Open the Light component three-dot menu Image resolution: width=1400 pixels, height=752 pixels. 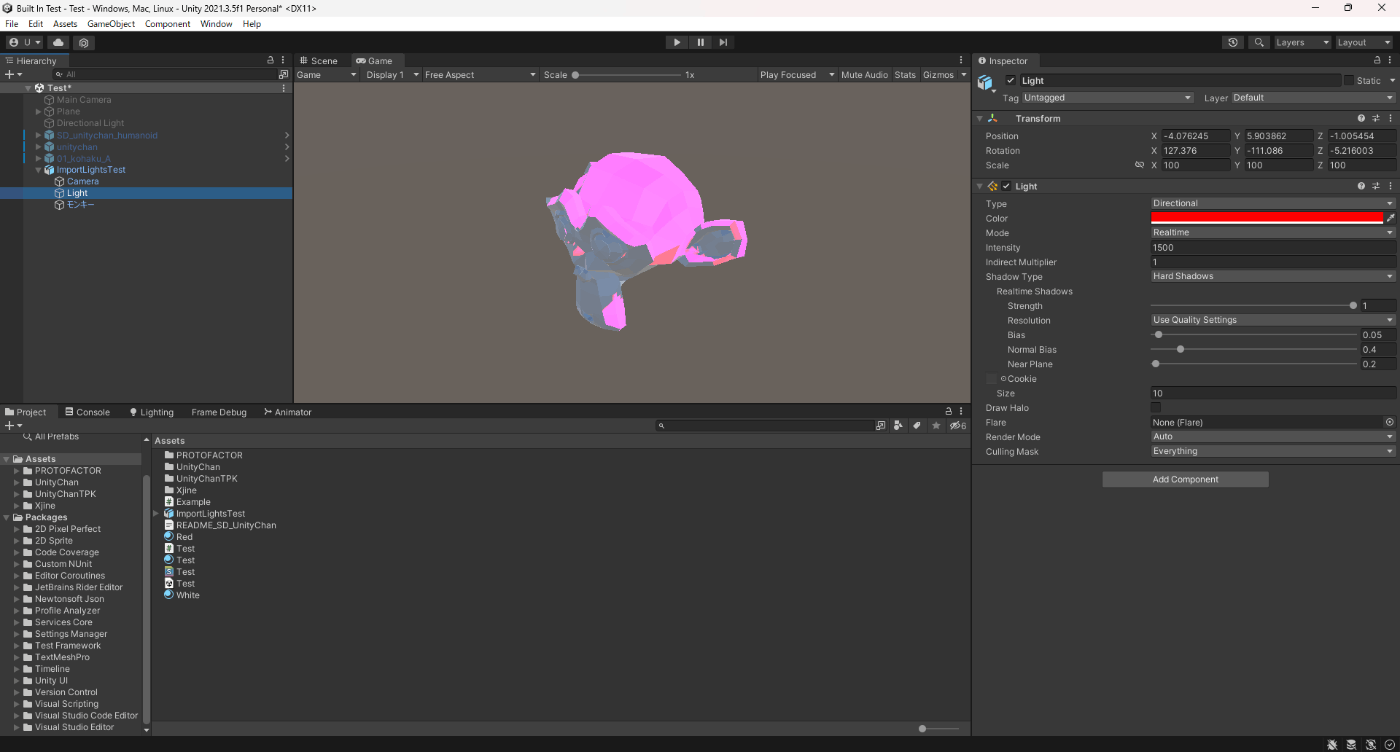[1390, 186]
